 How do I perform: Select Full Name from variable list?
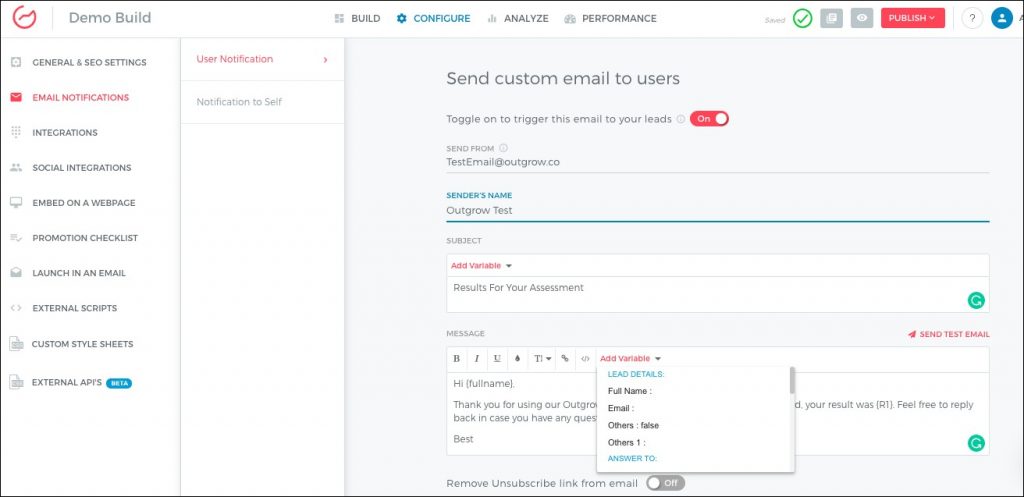(x=630, y=391)
